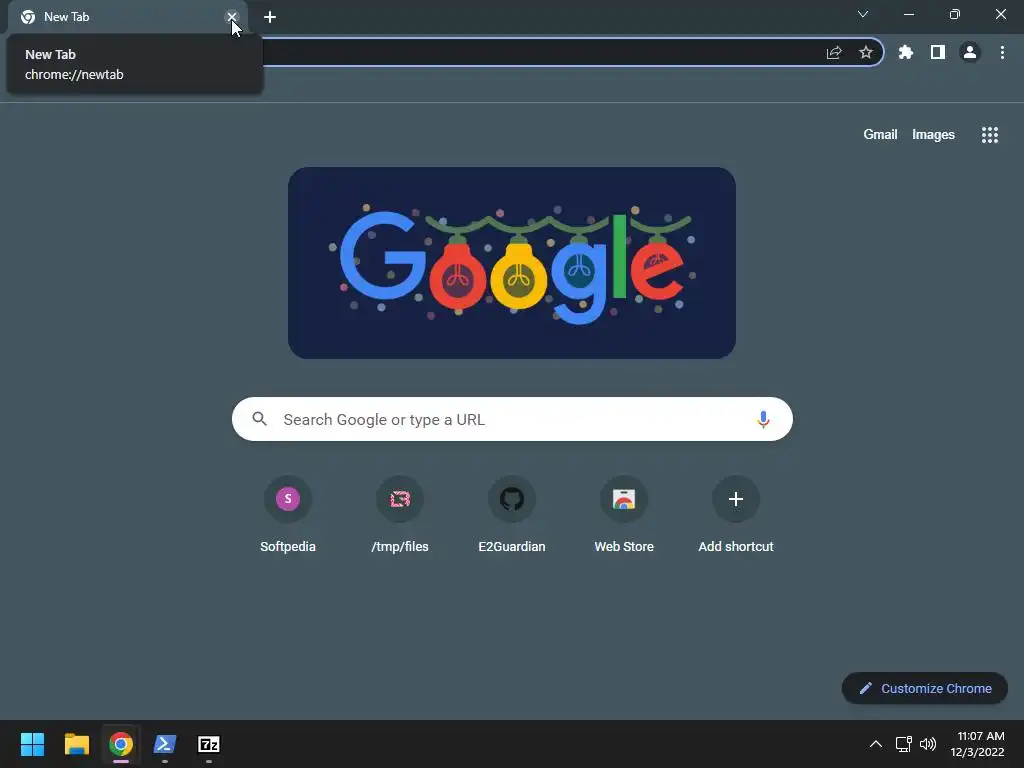Open the Extensions puzzle icon

[x=906, y=52]
